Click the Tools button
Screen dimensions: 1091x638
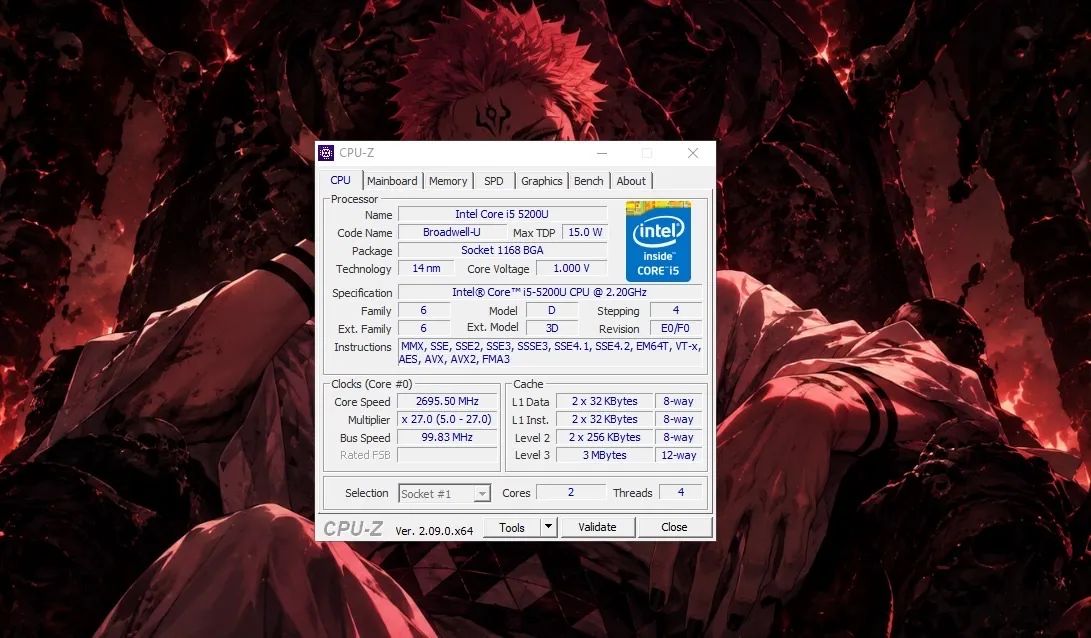511,527
